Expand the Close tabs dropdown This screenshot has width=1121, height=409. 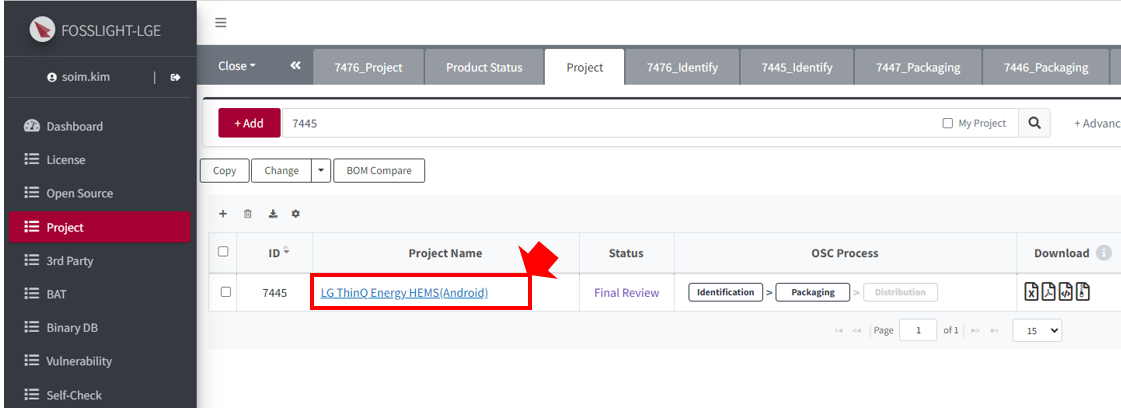click(237, 66)
